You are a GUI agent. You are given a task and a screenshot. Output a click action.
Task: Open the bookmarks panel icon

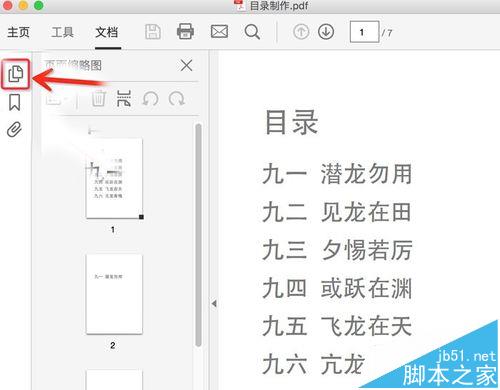point(15,102)
